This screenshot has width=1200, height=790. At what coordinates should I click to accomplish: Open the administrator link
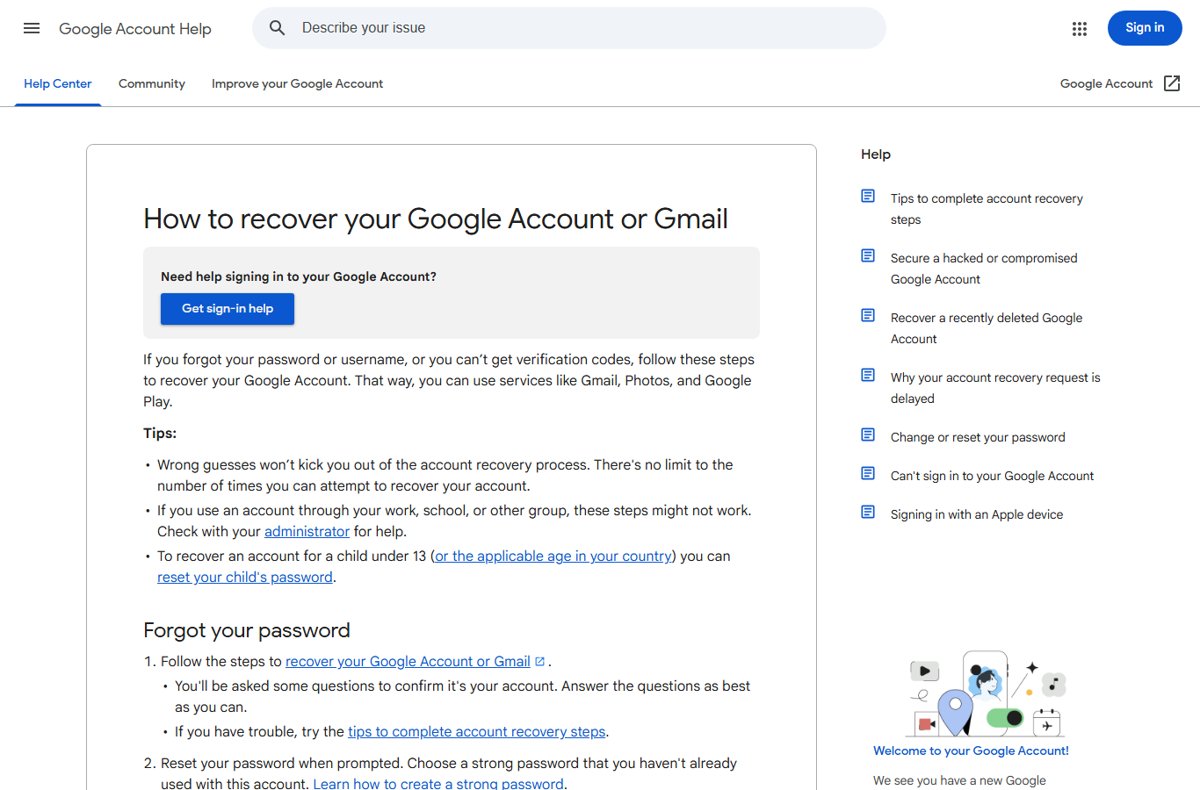307,531
